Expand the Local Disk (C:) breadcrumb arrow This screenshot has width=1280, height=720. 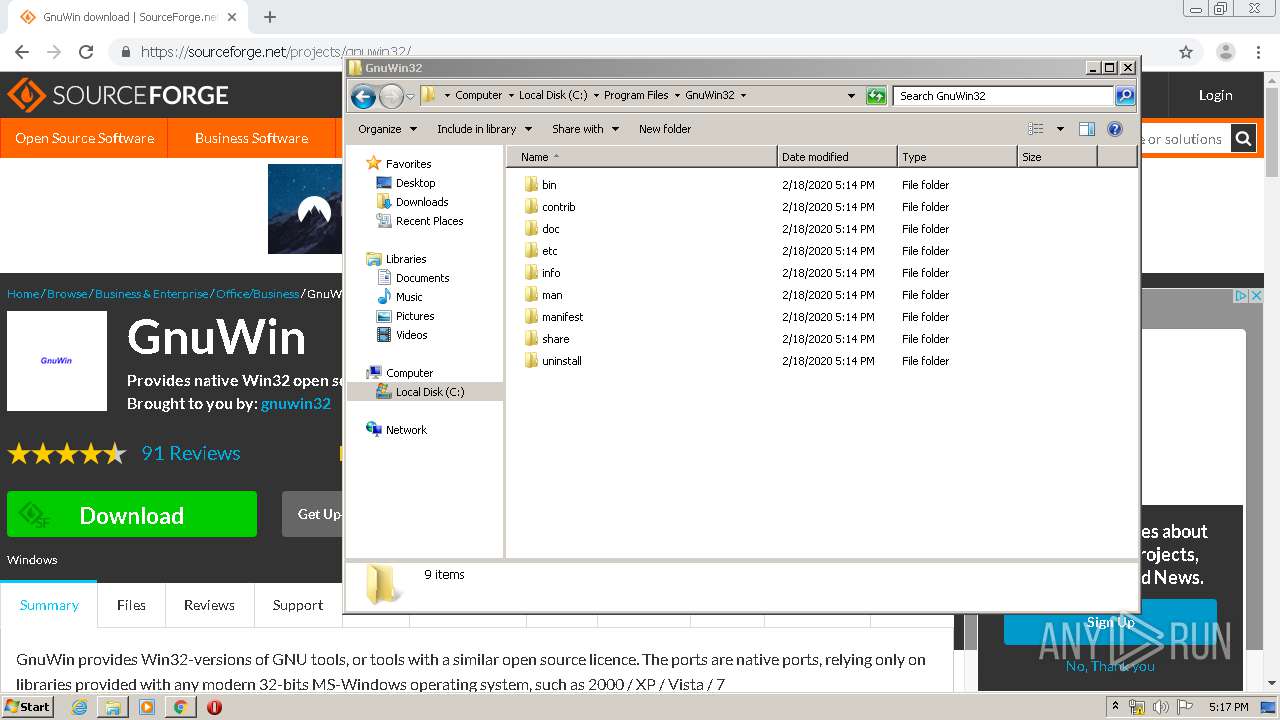pyautogui.click(x=596, y=96)
